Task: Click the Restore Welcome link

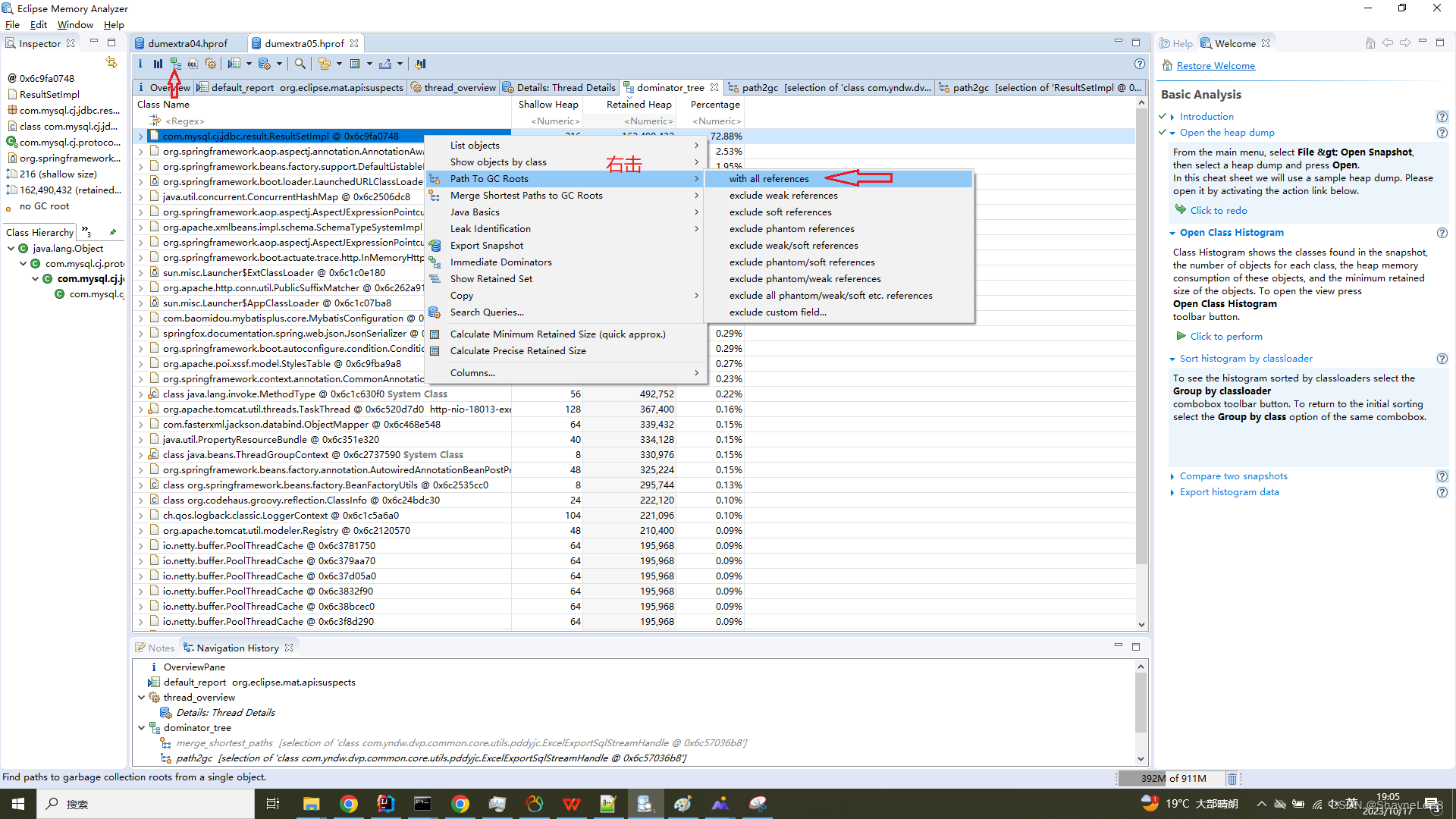Action: tap(1216, 66)
